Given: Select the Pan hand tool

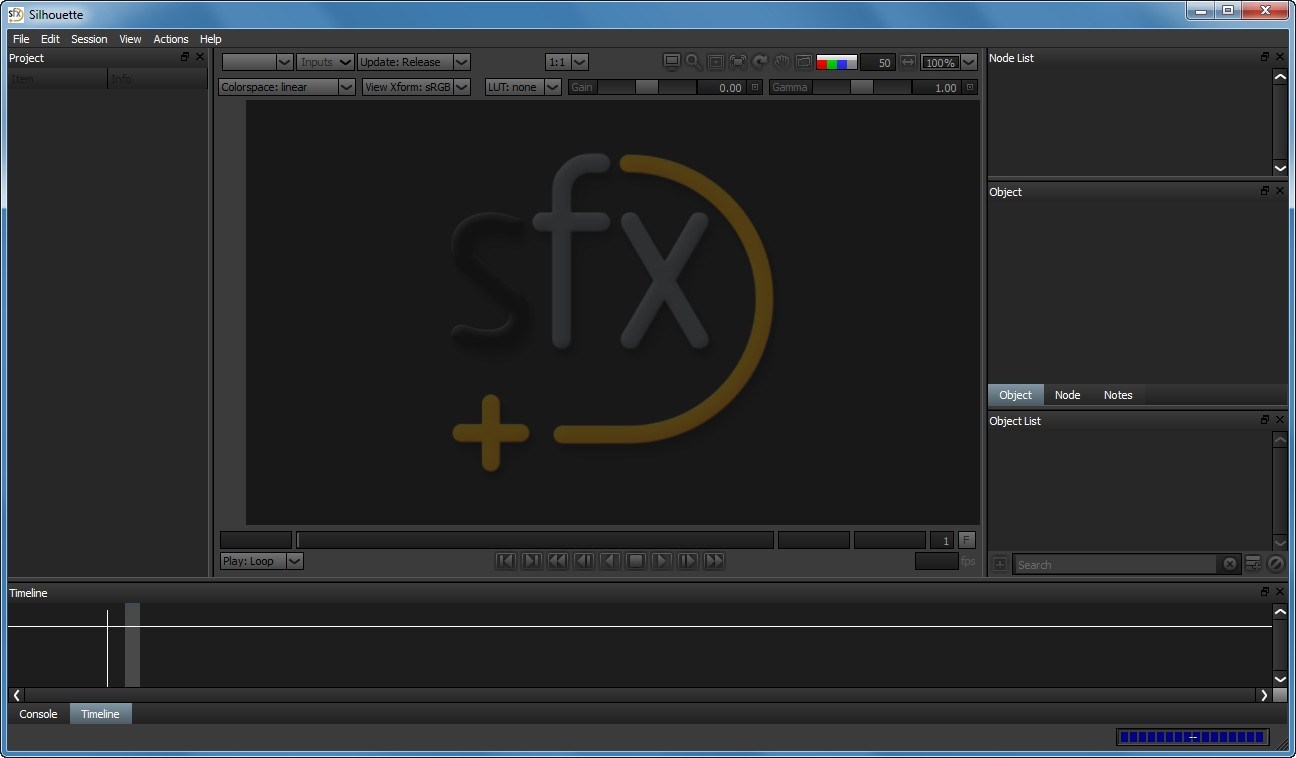Looking at the screenshot, I should point(782,62).
